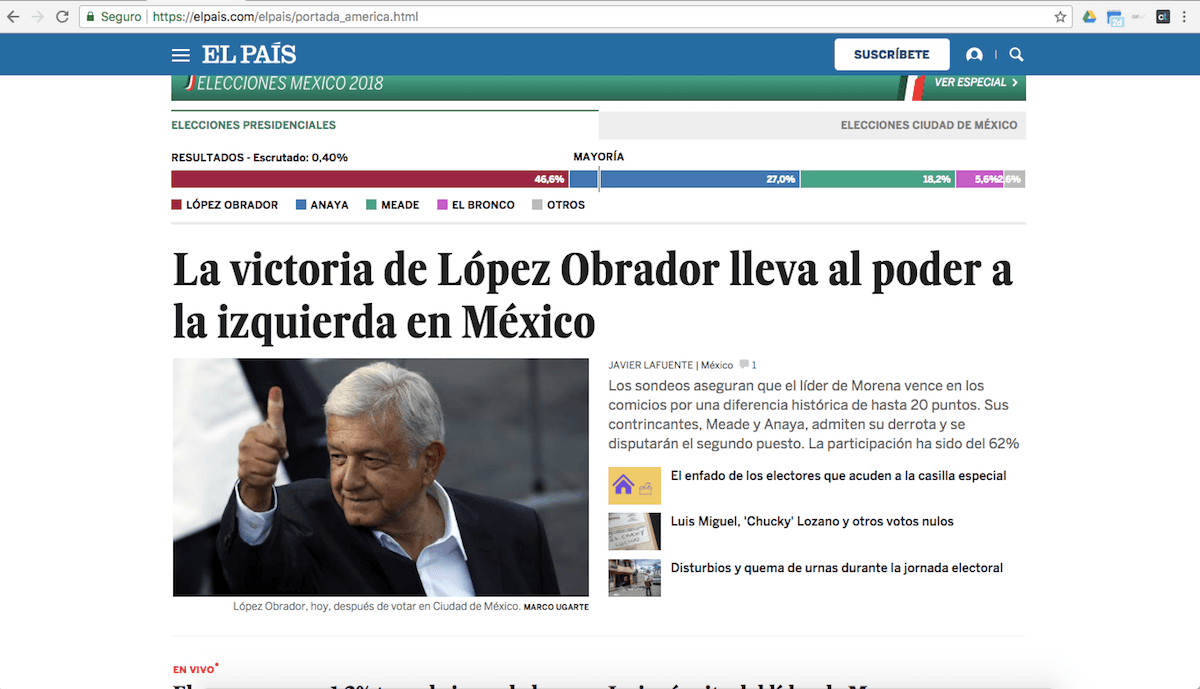Click the comment count beside Javier Lafuente byline
Viewport: 1200px width, 689px height.
[x=748, y=364]
